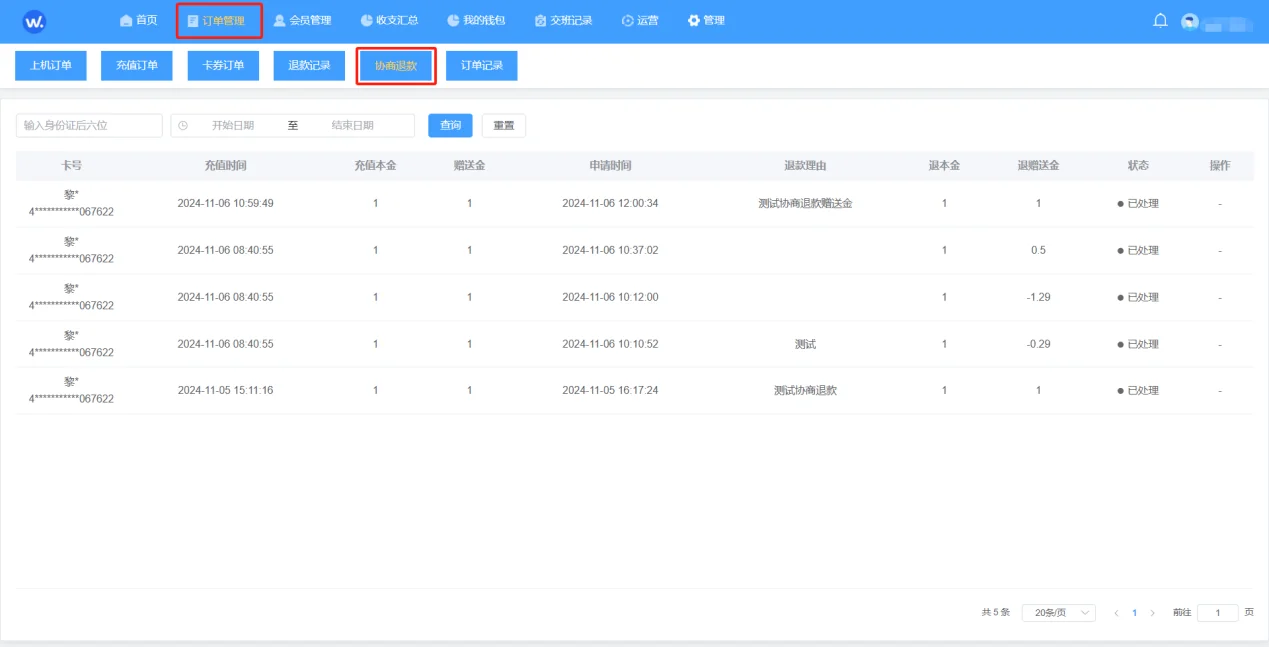The height and width of the screenshot is (647, 1269).
Task: Open 会员管理 menu
Action: (x=302, y=21)
